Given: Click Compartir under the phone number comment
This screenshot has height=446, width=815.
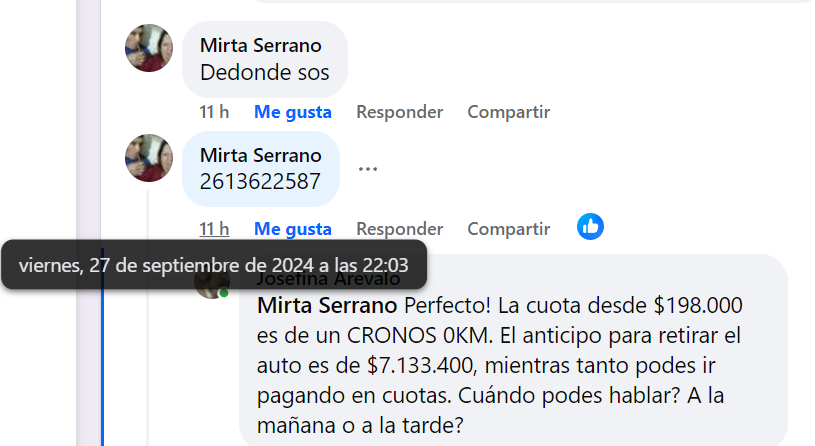Looking at the screenshot, I should 508,229.
